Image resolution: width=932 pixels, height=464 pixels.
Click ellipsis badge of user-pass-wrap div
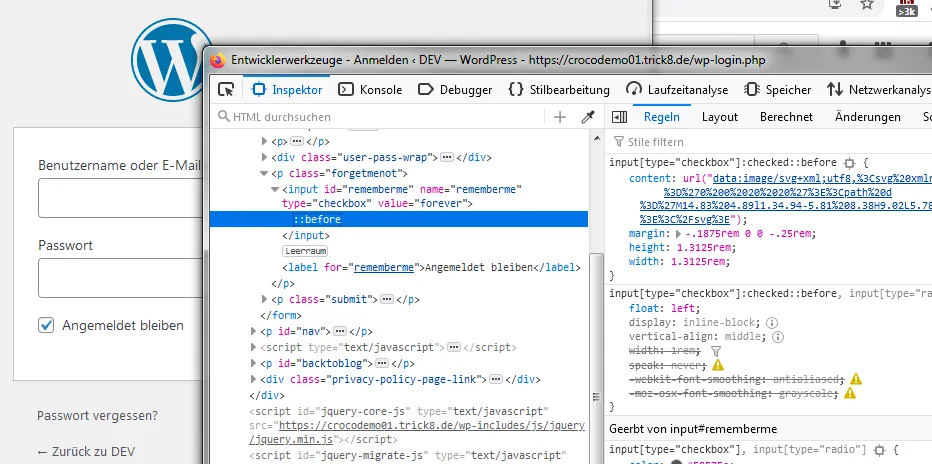coord(447,157)
